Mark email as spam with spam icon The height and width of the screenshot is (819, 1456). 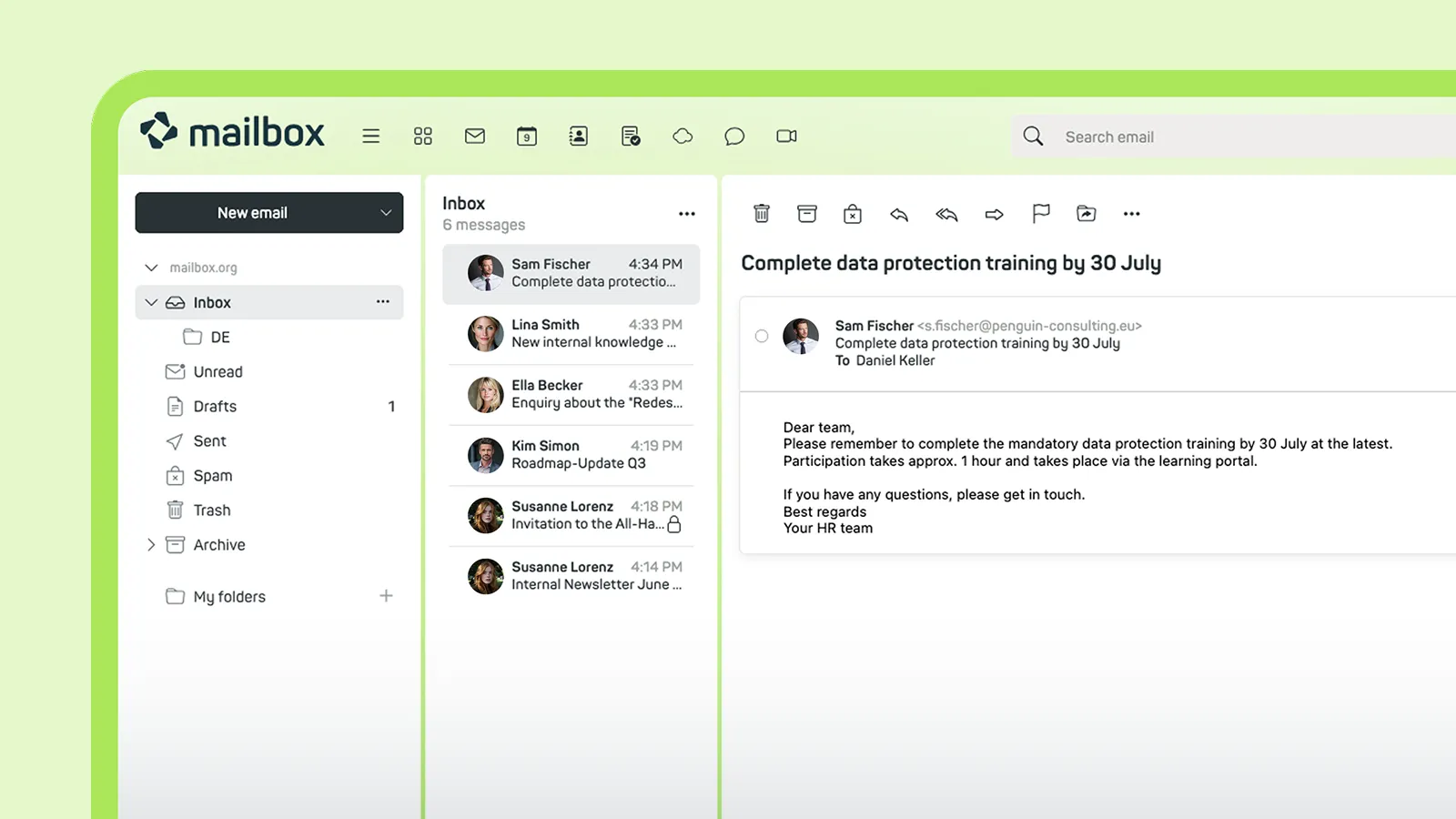point(852,213)
